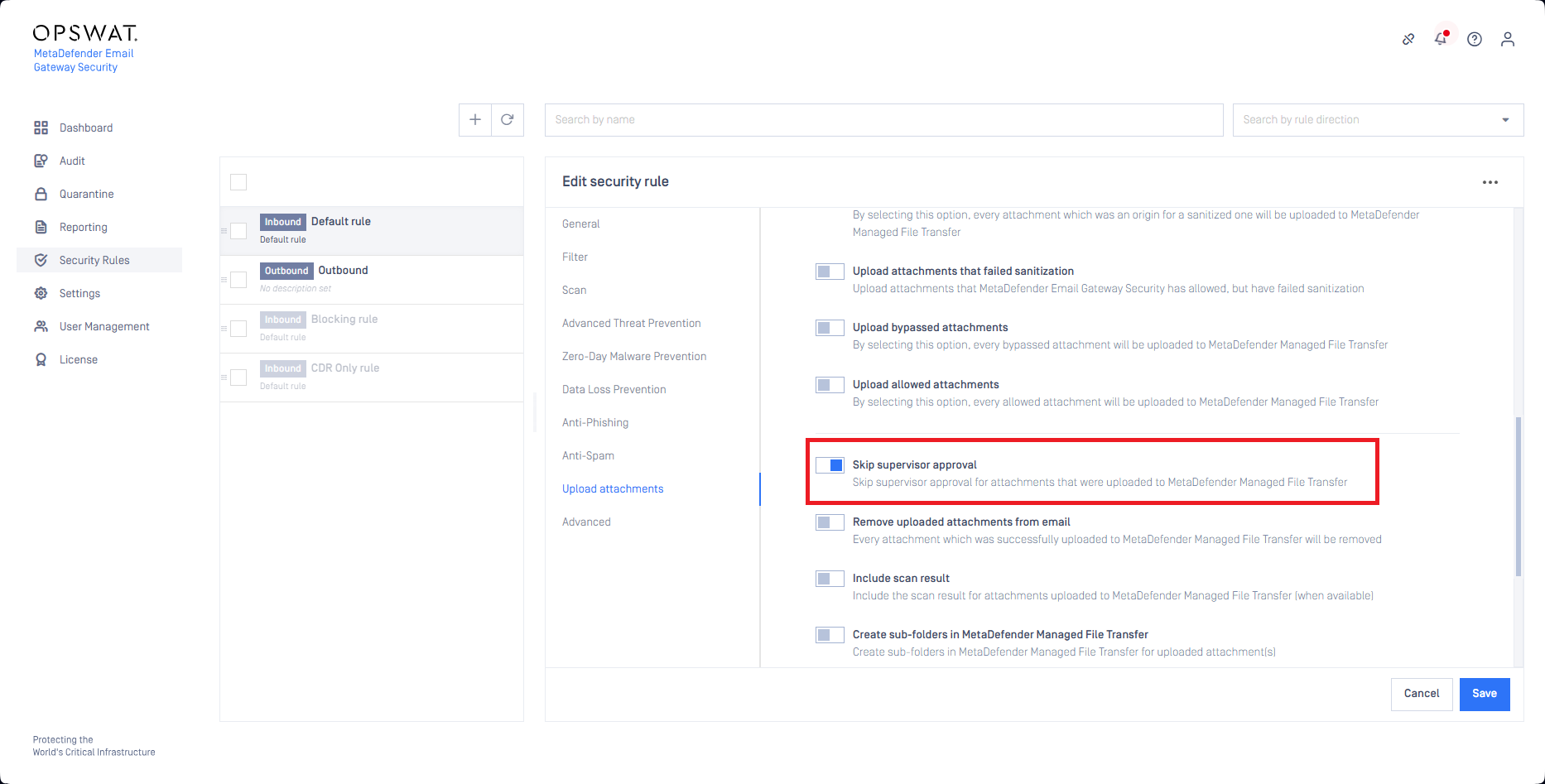Image resolution: width=1545 pixels, height=784 pixels.
Task: Toggle Upload allowed attachments switch
Action: point(830,385)
